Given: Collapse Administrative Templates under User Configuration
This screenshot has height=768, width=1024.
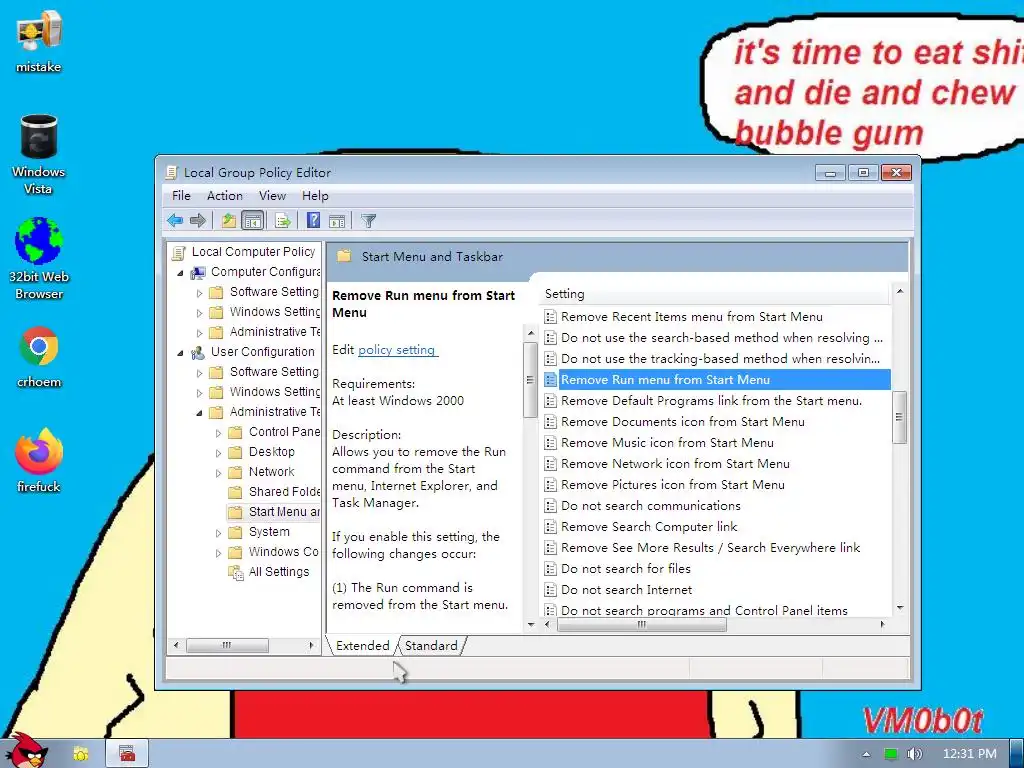Looking at the screenshot, I should pyautogui.click(x=200, y=413).
